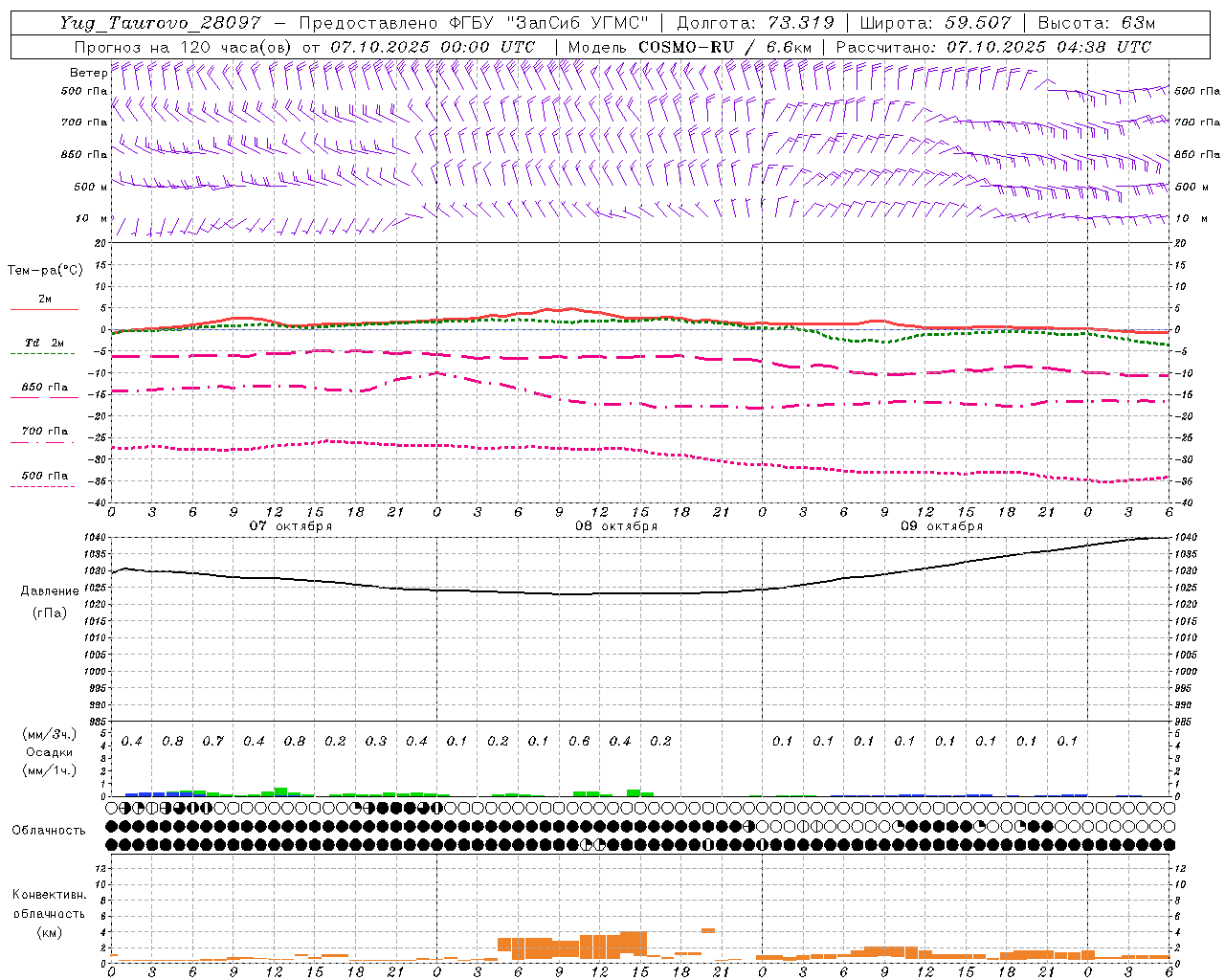Select the latitude text "Широта: 59.507"
Image resolution: width=1225 pixels, height=980 pixels.
pos(935,23)
